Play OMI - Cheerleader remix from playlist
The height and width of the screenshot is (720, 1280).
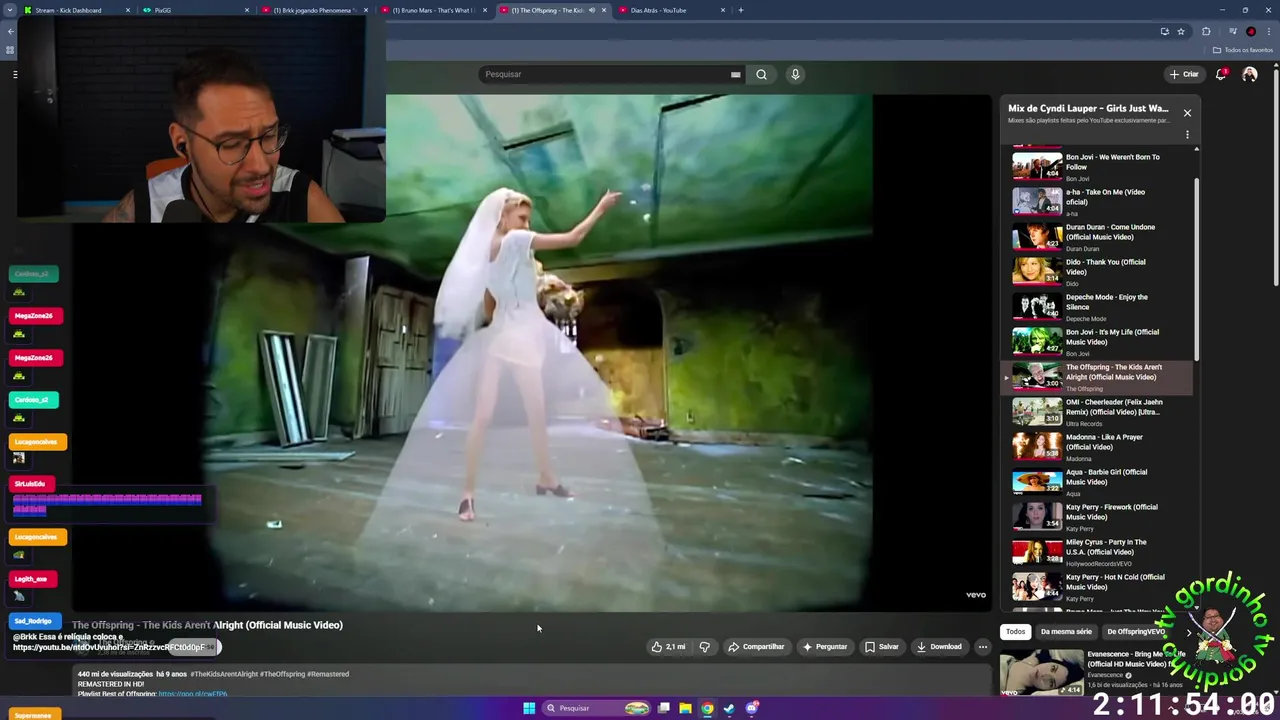pos(1097,412)
